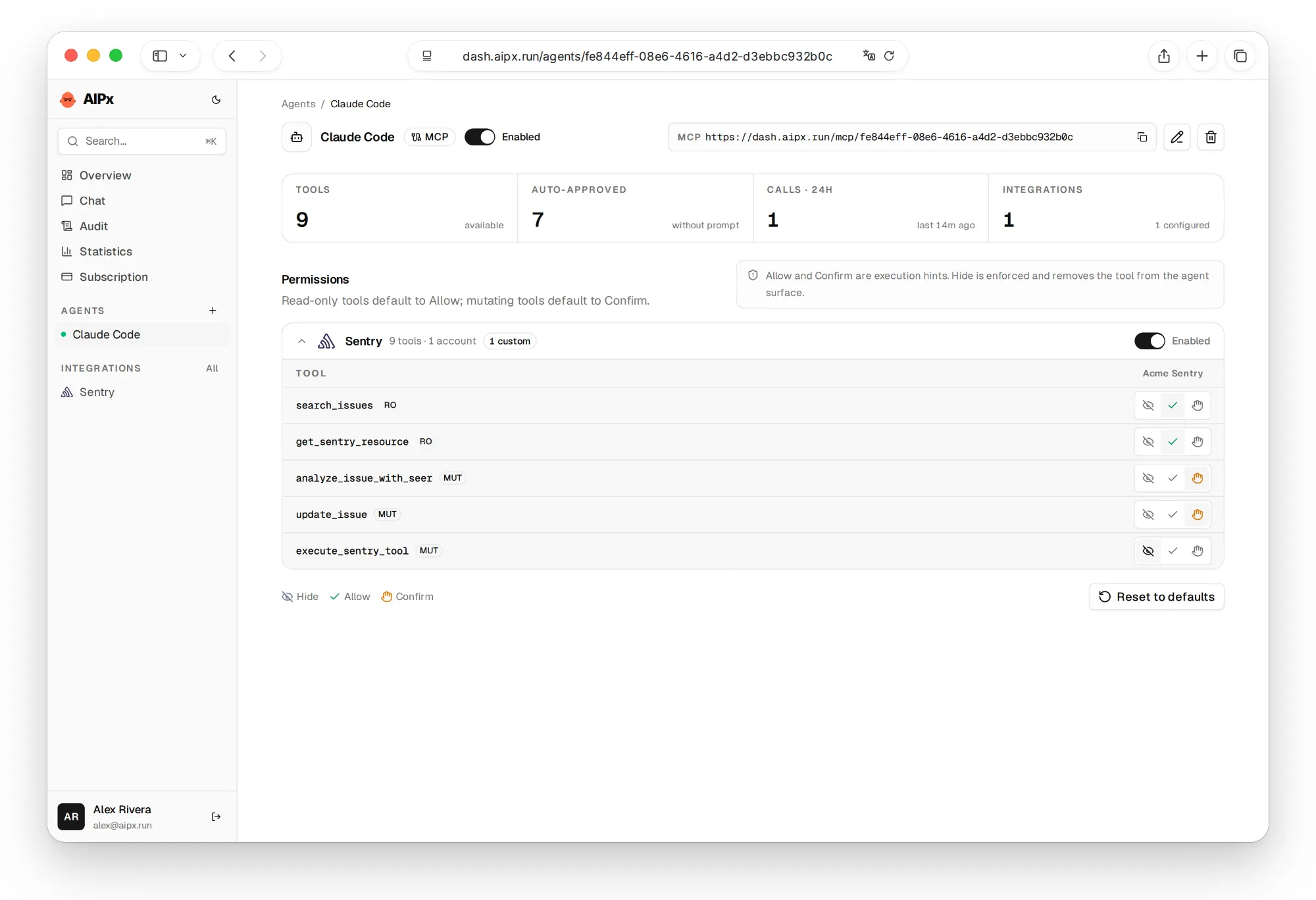Hide the update_issue tool
1316x900 pixels.
1148,514
